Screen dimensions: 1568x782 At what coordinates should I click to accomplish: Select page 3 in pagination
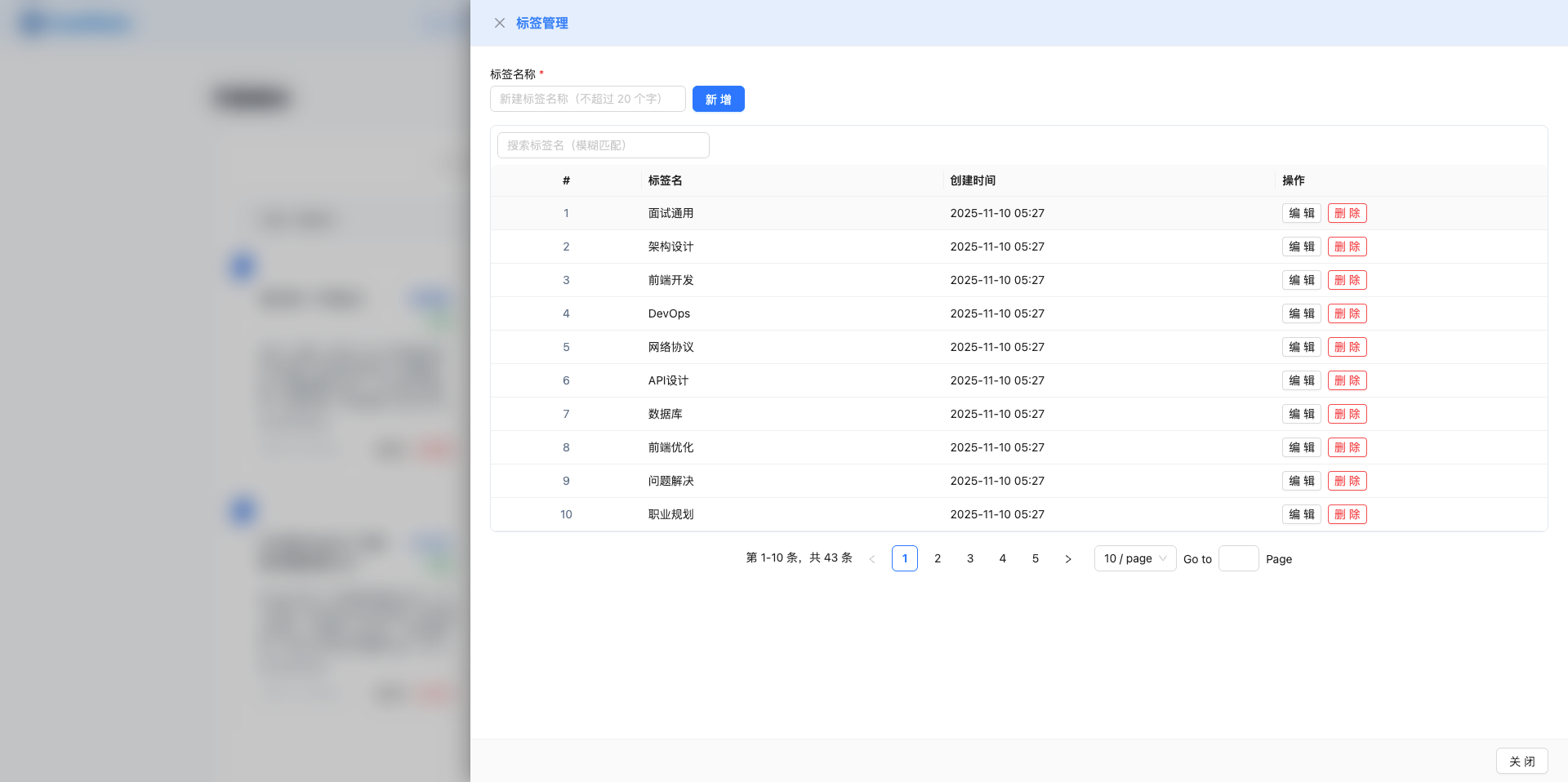coord(970,558)
